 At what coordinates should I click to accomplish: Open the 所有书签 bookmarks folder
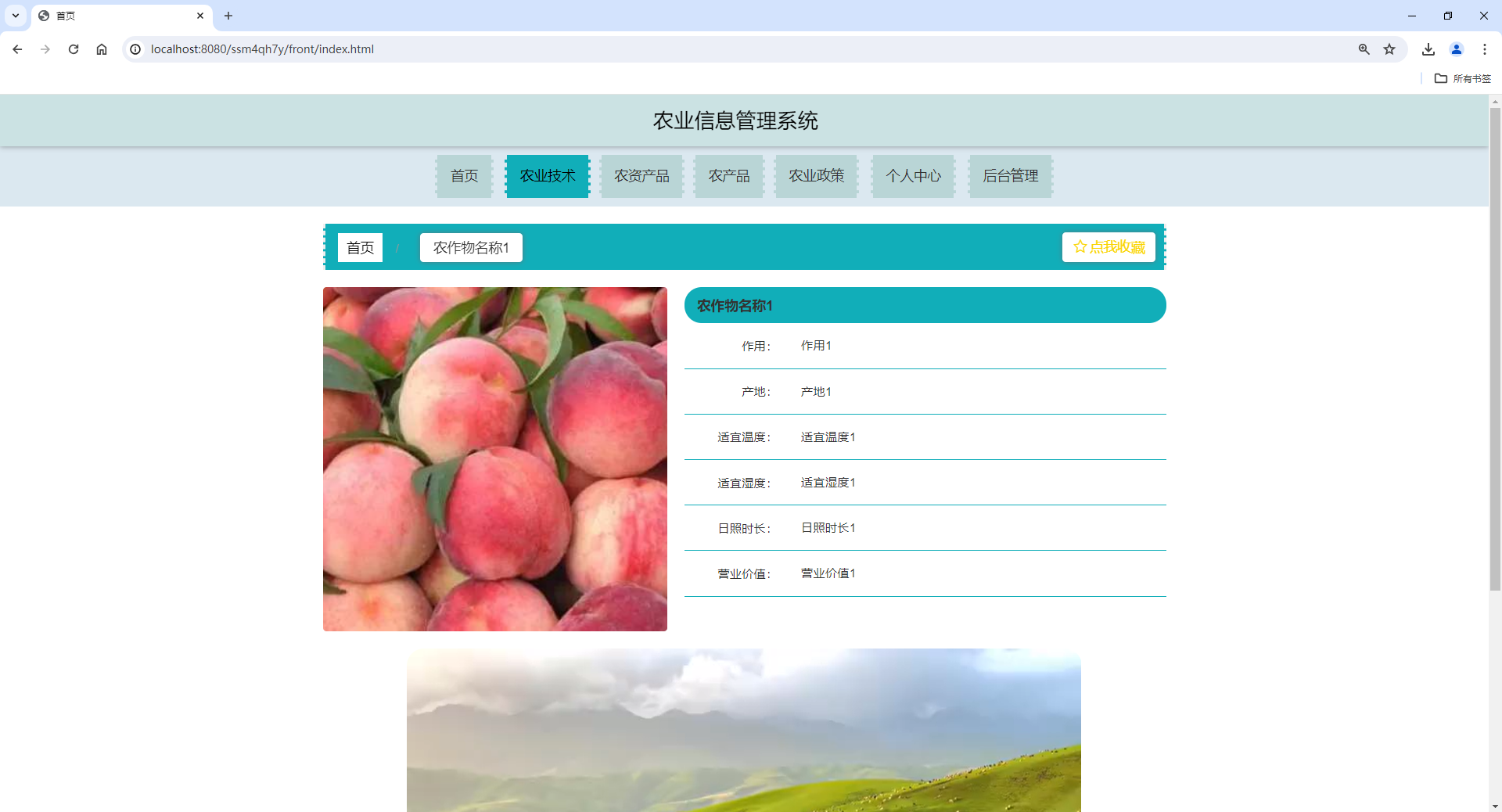click(x=1463, y=78)
